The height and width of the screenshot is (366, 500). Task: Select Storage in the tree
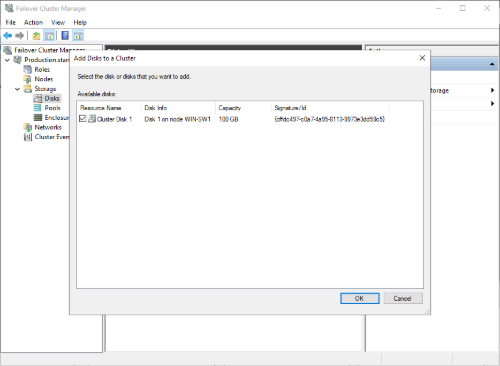coord(45,89)
